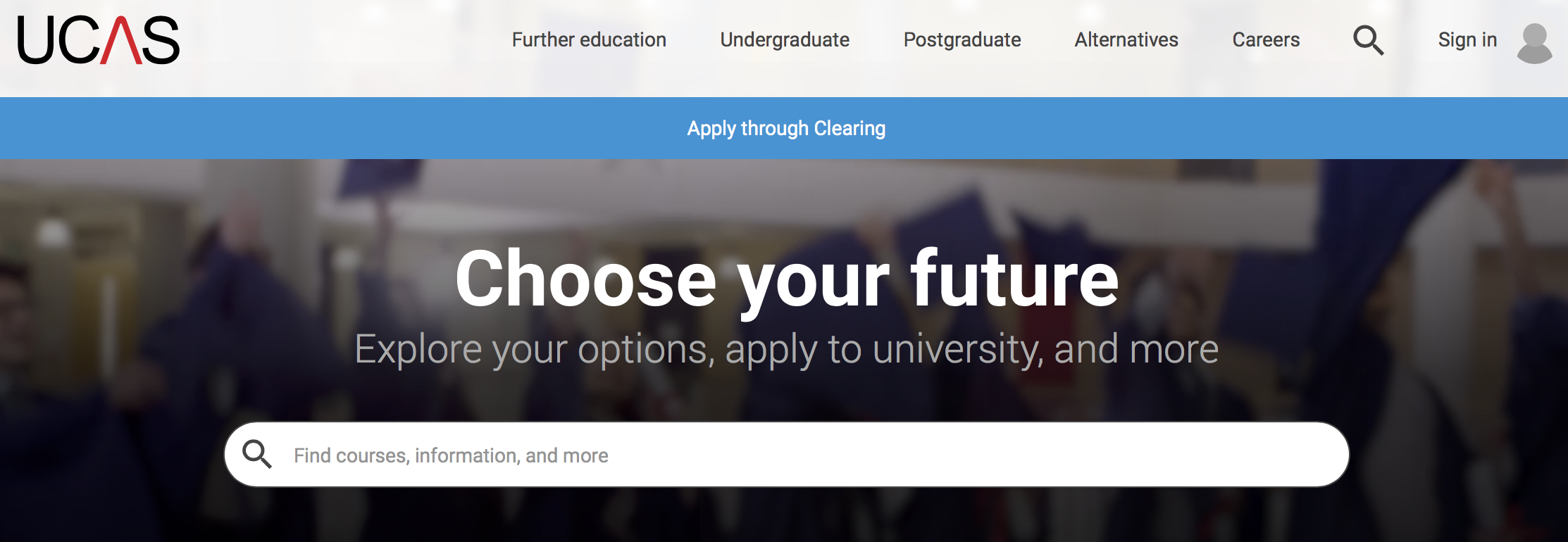Screen dimensions: 1568x542
Task: Select Undergraduate in the navigation bar
Action: click(785, 40)
